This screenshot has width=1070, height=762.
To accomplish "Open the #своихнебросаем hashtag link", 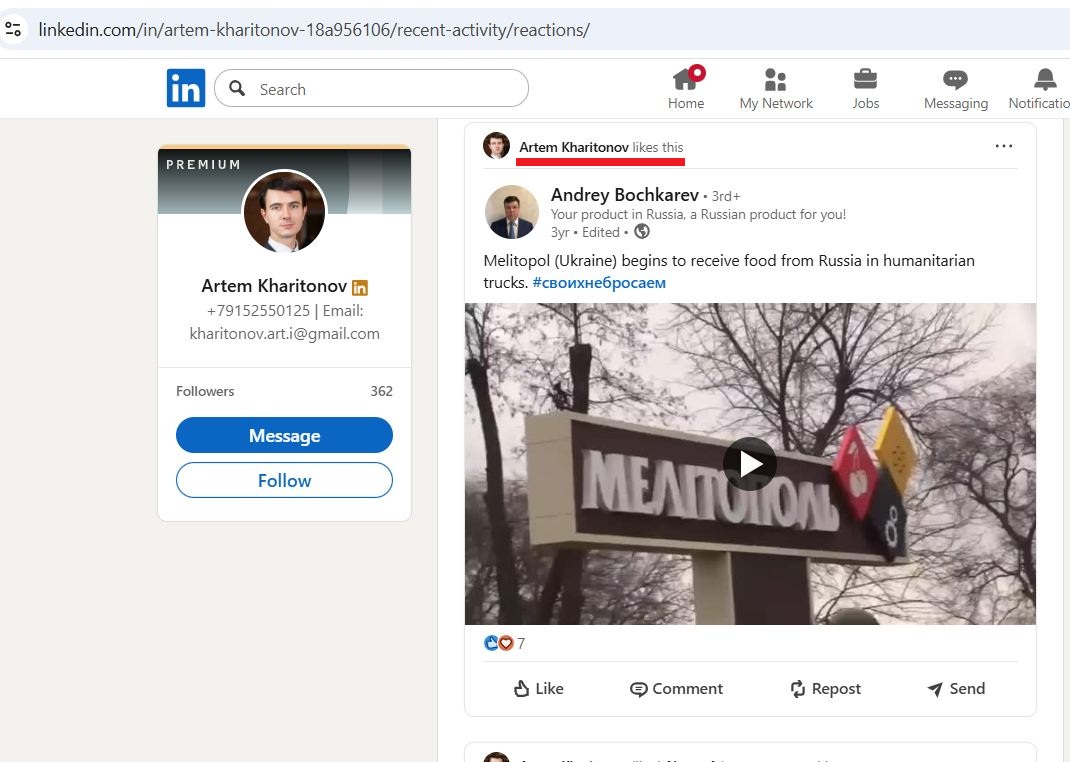I will coord(599,283).
